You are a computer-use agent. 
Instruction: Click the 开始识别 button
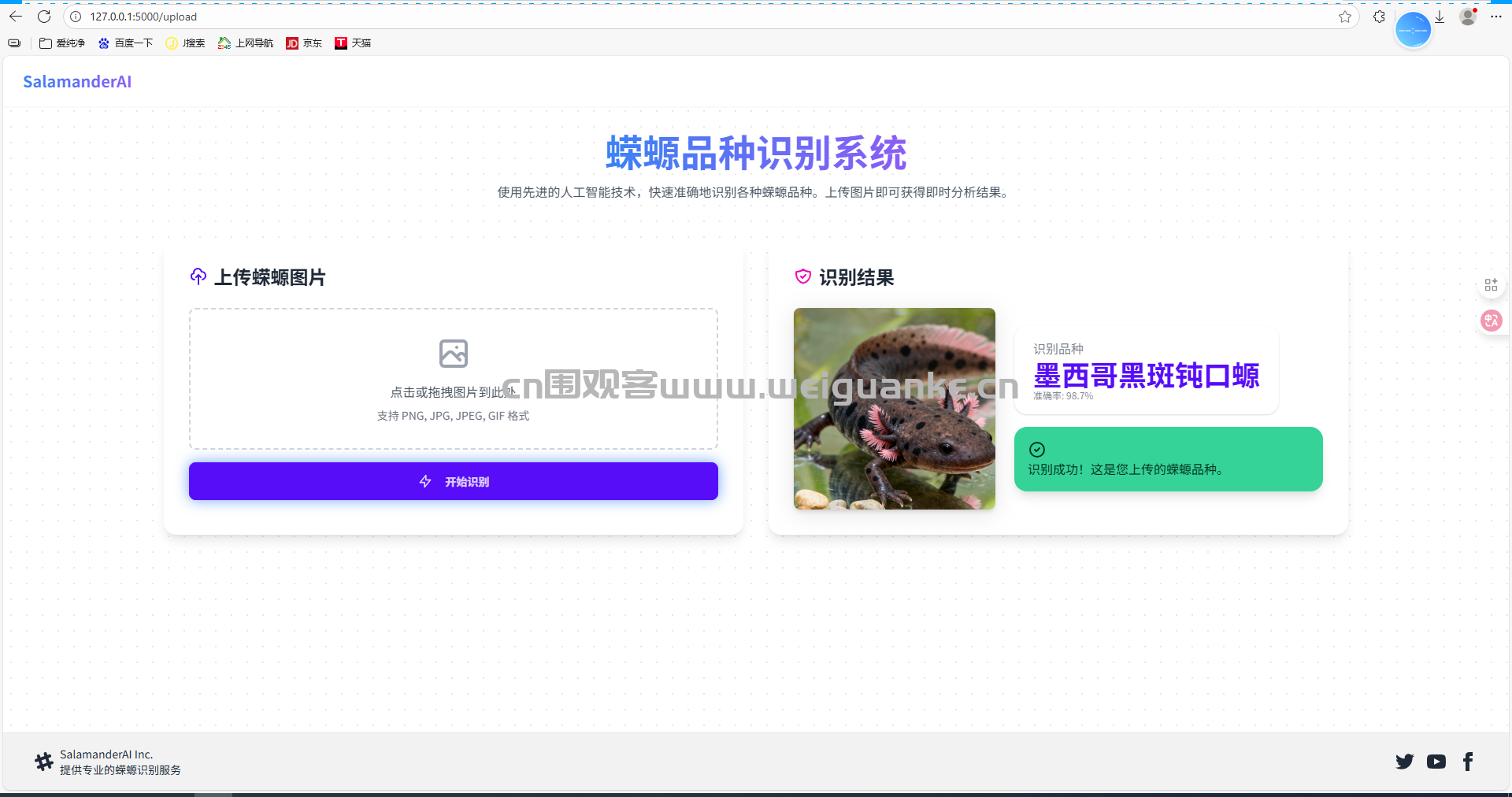[x=453, y=481]
